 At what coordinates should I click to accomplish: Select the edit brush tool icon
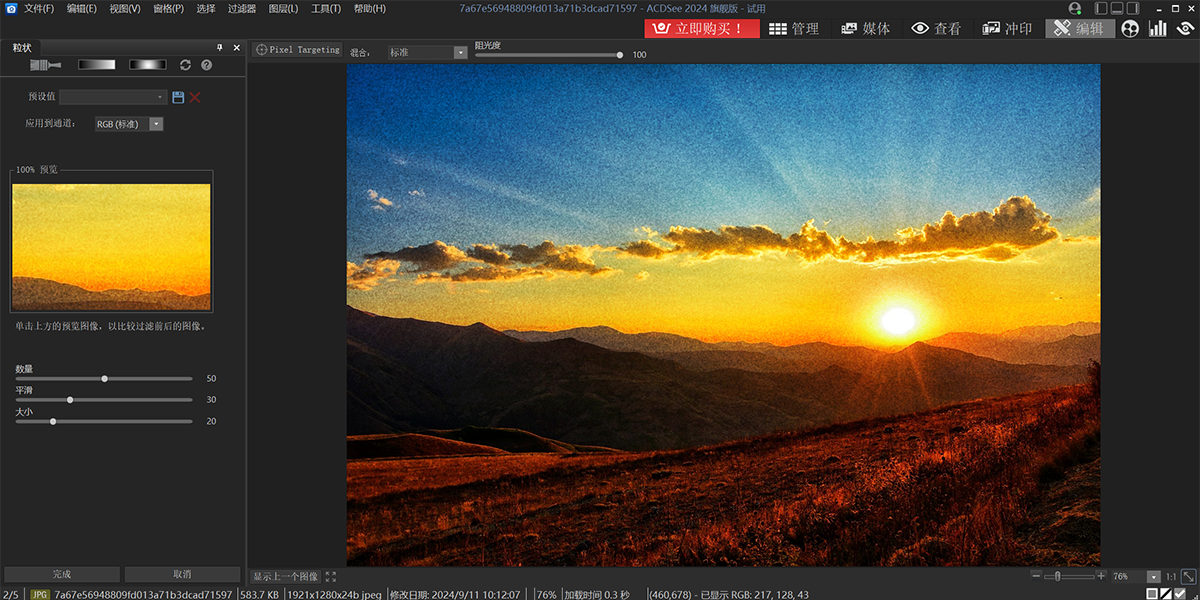[45, 65]
